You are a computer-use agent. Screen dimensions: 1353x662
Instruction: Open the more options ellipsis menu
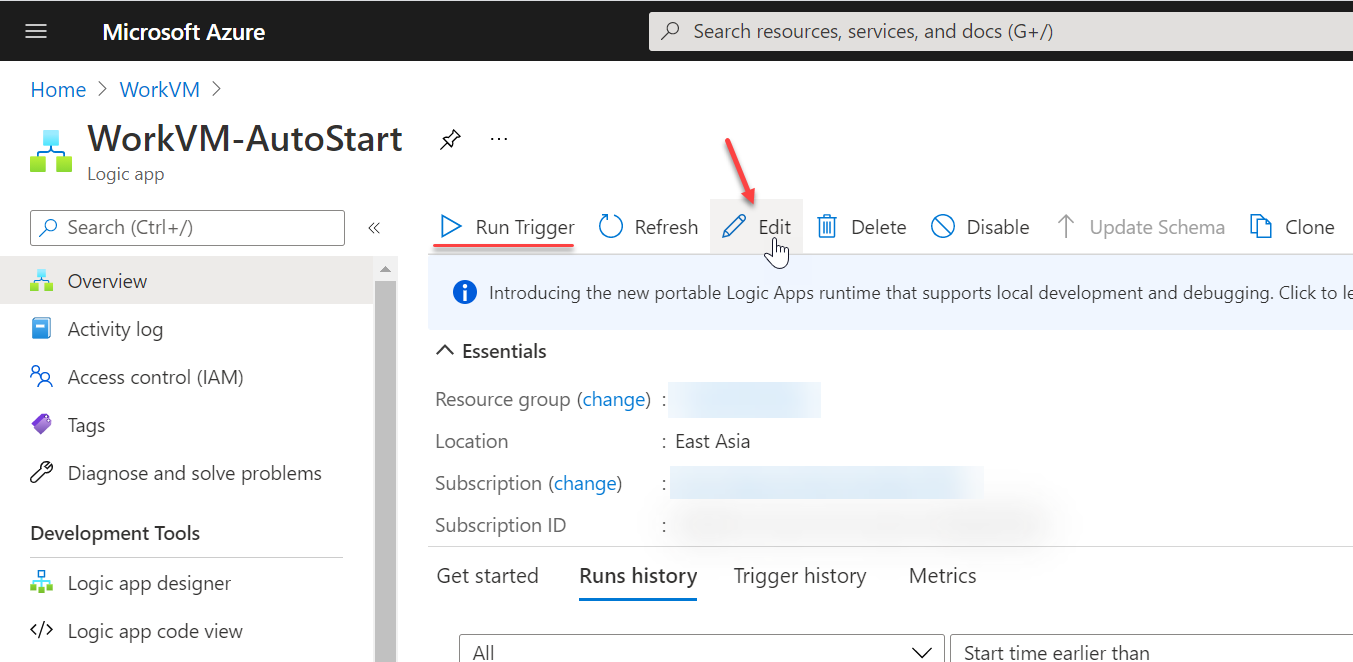pyautogui.click(x=499, y=139)
